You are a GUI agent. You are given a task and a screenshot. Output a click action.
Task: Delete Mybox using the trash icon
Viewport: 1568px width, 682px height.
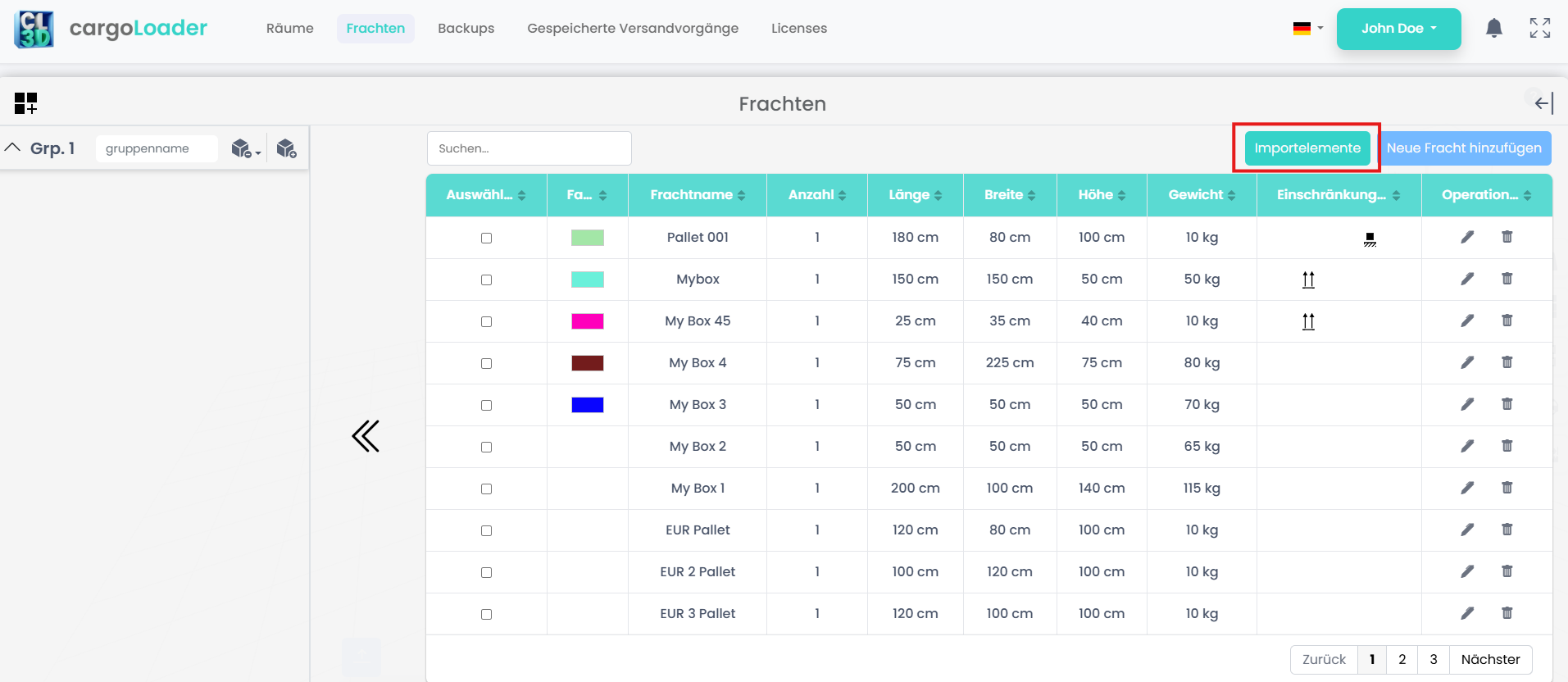point(1507,279)
